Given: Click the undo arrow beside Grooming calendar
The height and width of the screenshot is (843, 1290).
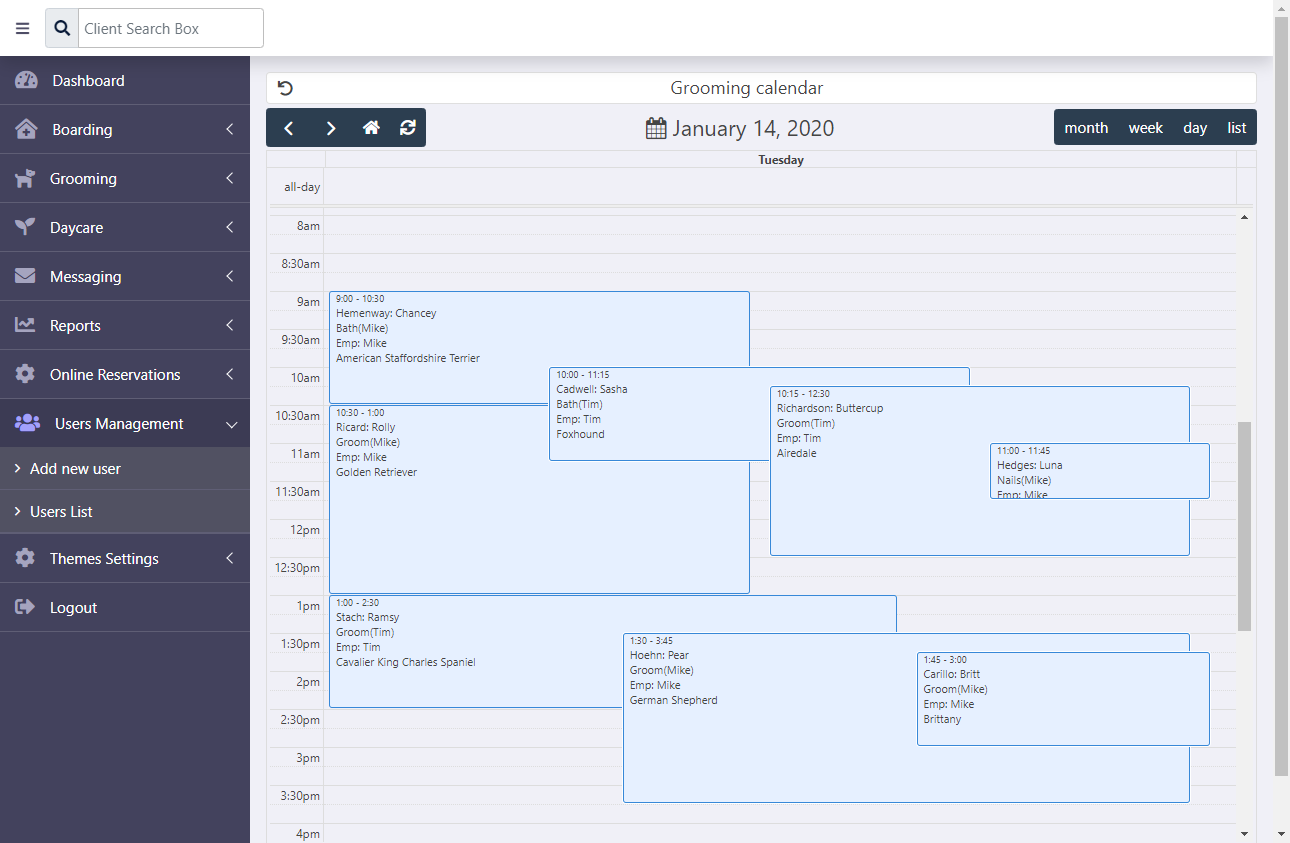Looking at the screenshot, I should coord(285,88).
